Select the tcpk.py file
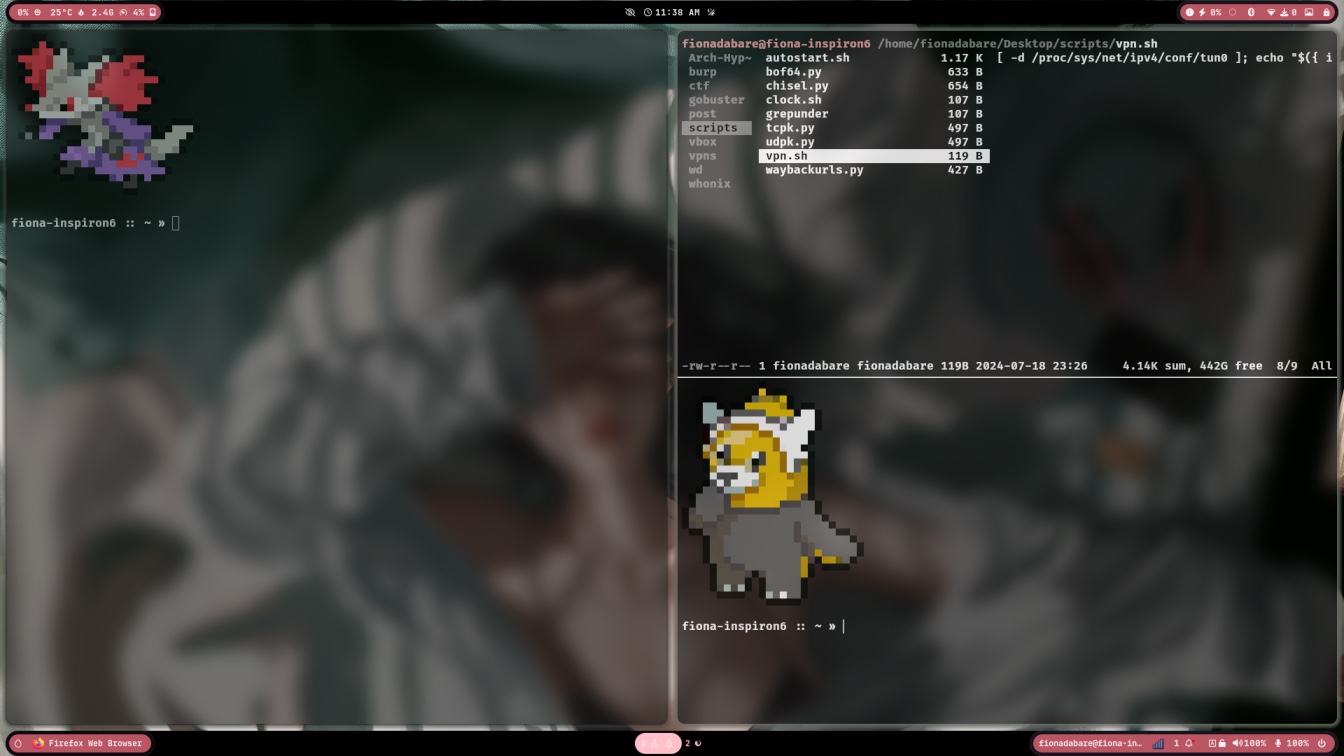 click(874, 128)
